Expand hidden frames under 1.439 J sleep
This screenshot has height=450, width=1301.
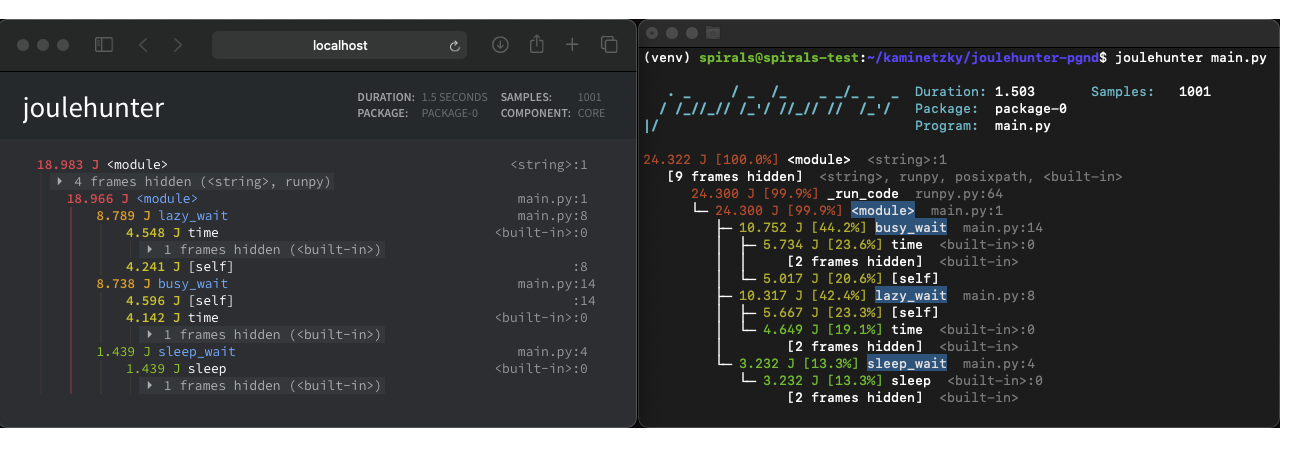[261, 386]
